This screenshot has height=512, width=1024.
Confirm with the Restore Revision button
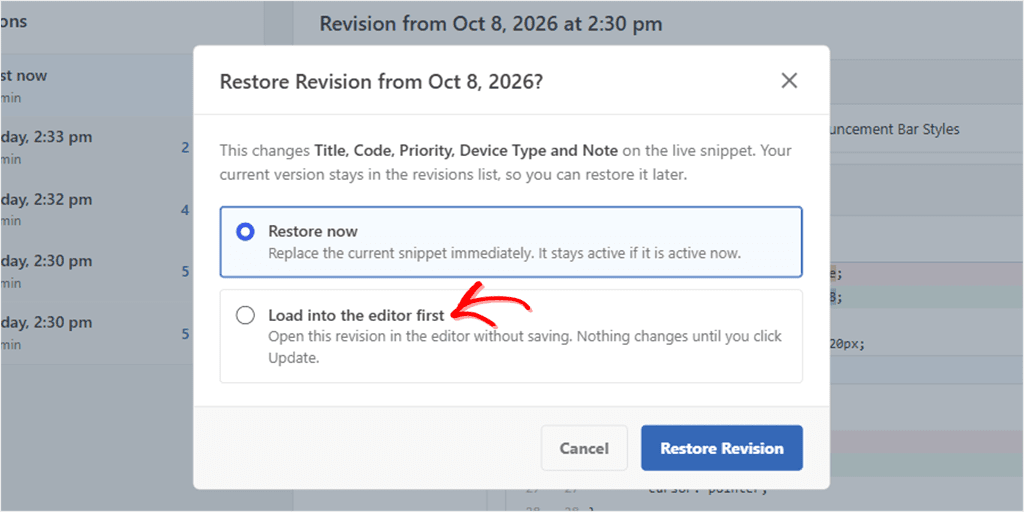pyautogui.click(x=722, y=448)
